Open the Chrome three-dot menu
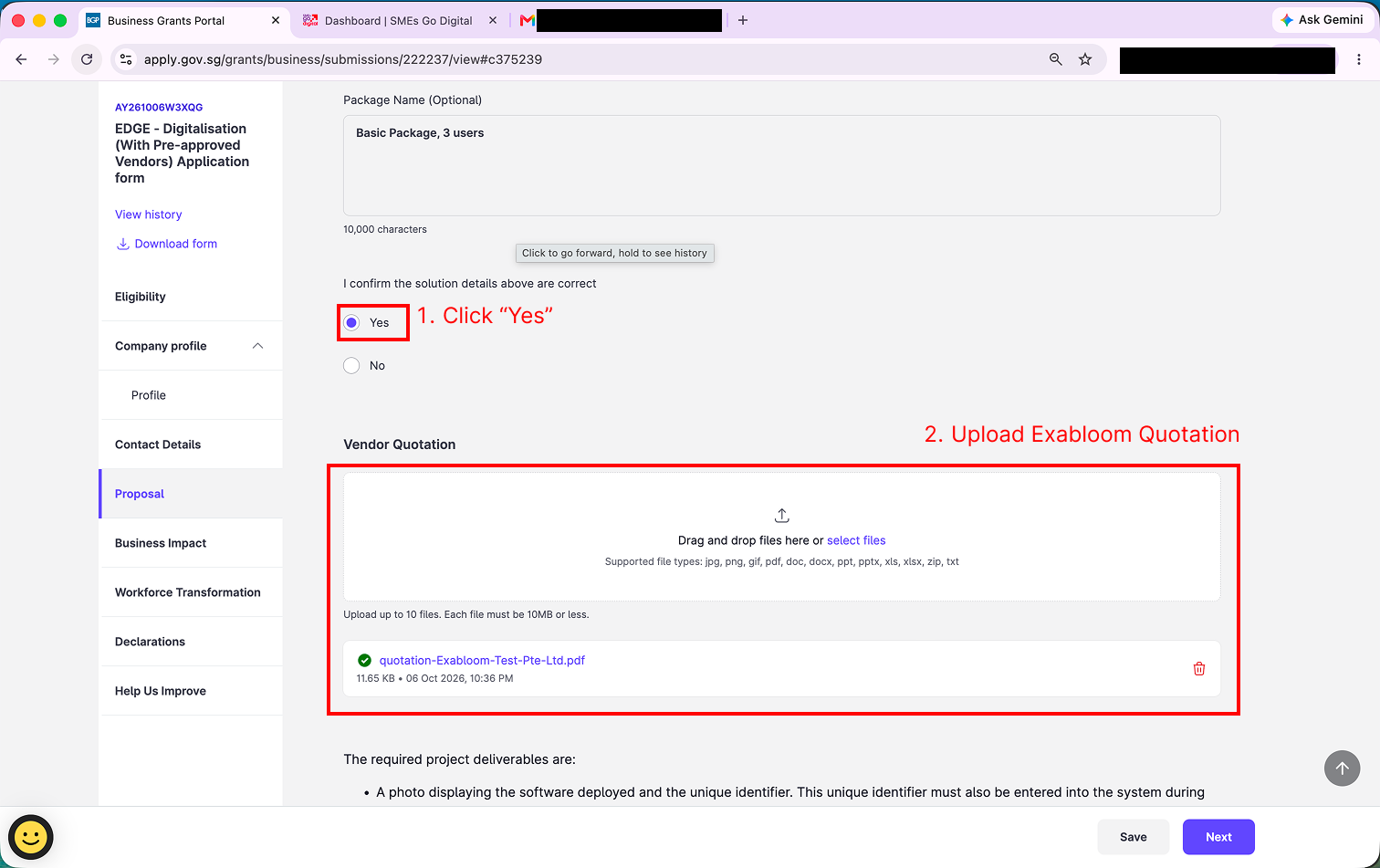The image size is (1380, 868). (x=1359, y=59)
